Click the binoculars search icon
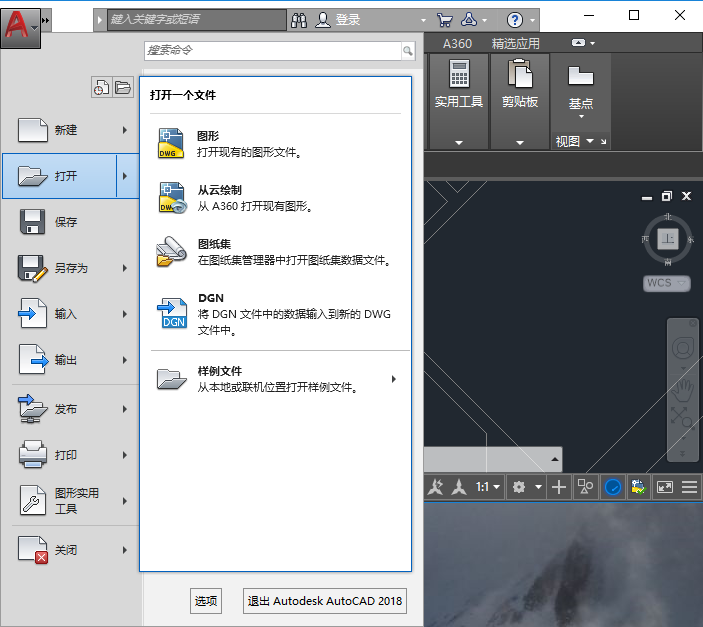This screenshot has width=703, height=627. pos(299,20)
